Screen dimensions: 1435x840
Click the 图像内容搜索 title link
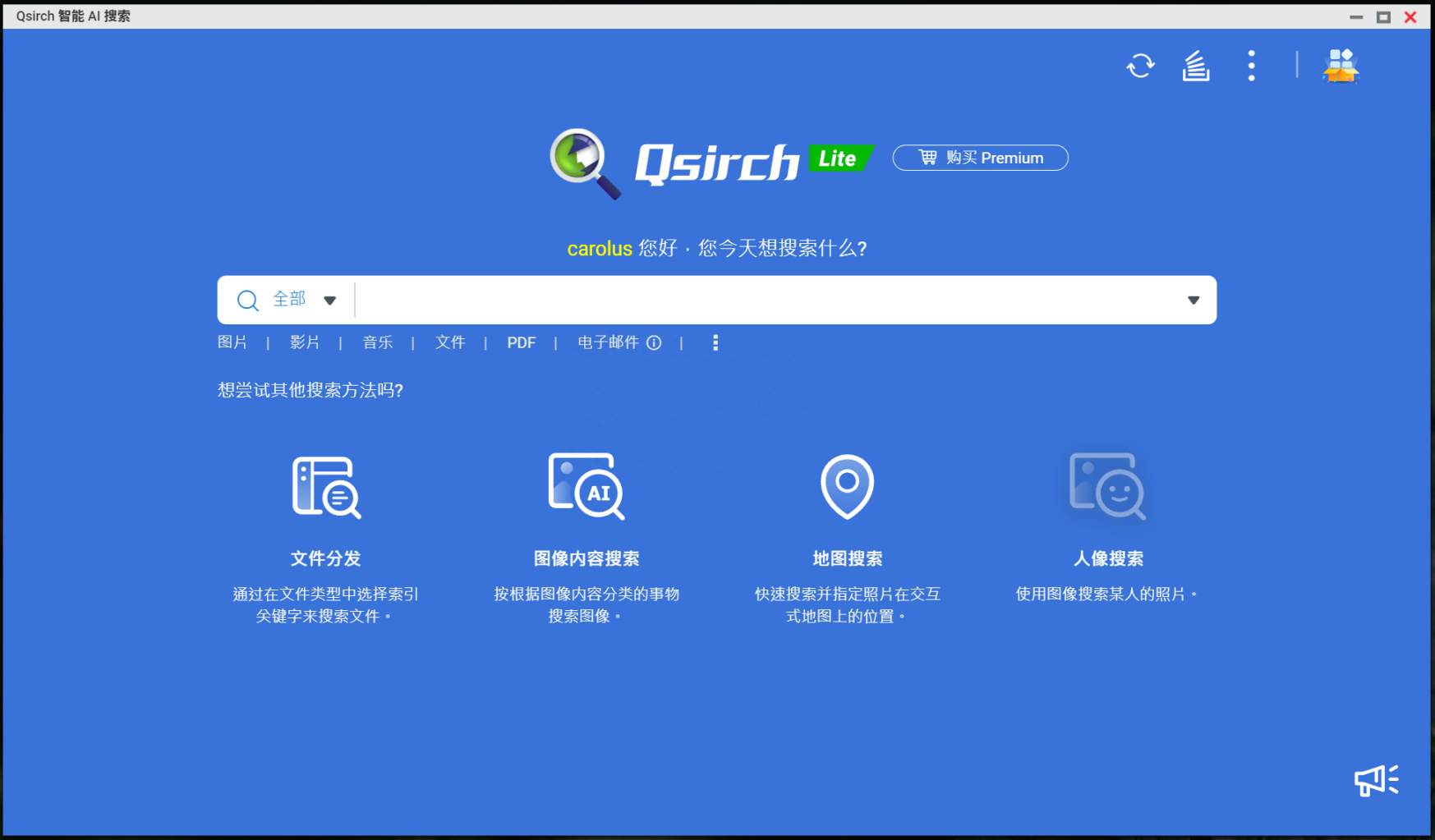pos(586,558)
